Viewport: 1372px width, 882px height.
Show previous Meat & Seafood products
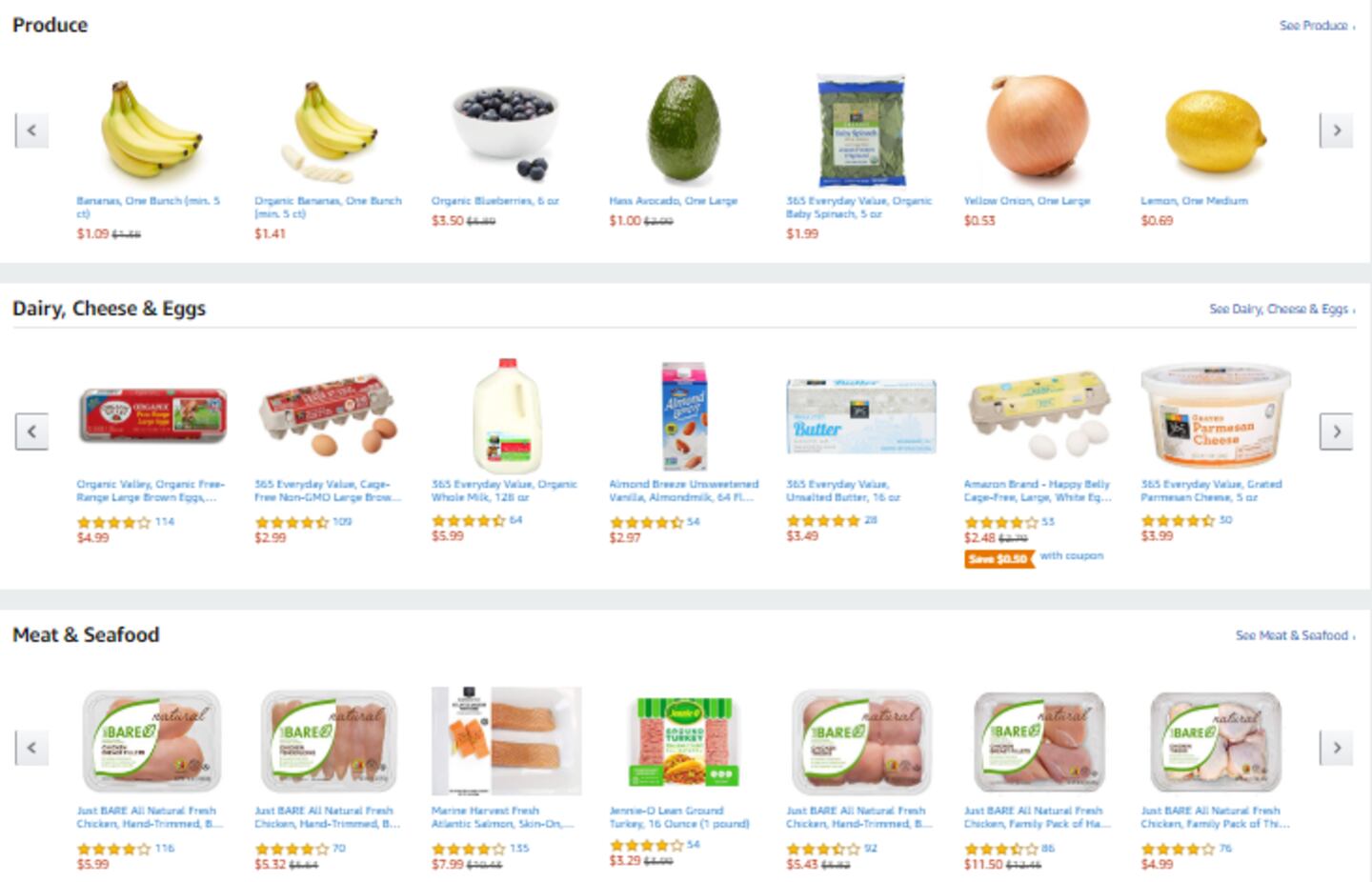pyautogui.click(x=31, y=748)
